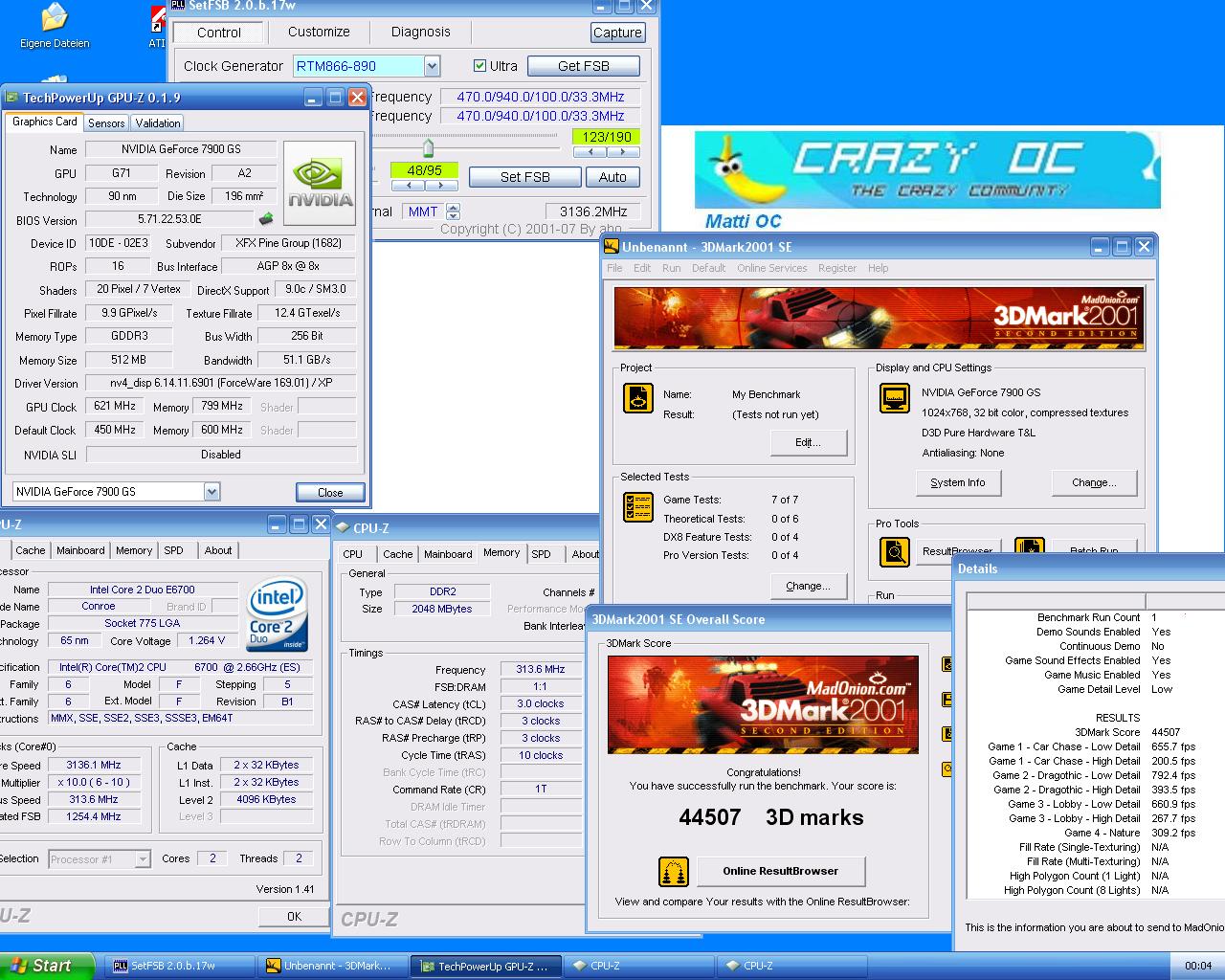This screenshot has width=1225, height=980.
Task: Click Edit in the Project section
Action: 808,442
